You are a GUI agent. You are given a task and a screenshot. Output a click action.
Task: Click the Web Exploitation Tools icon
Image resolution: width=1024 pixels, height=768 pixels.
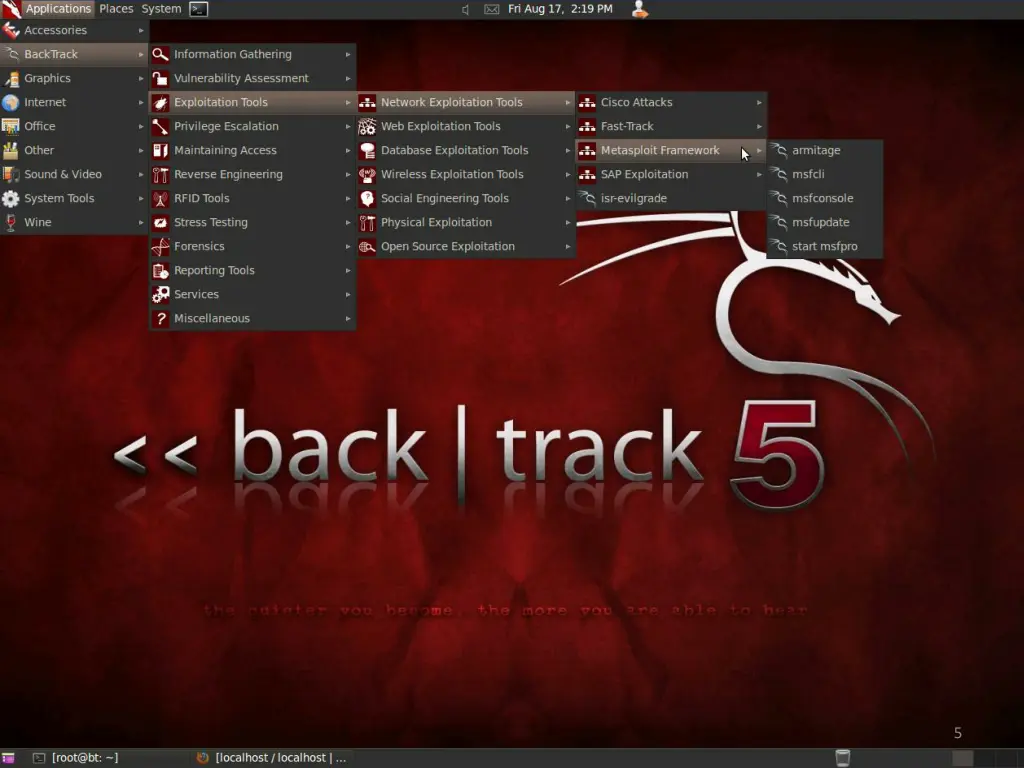[x=367, y=126]
